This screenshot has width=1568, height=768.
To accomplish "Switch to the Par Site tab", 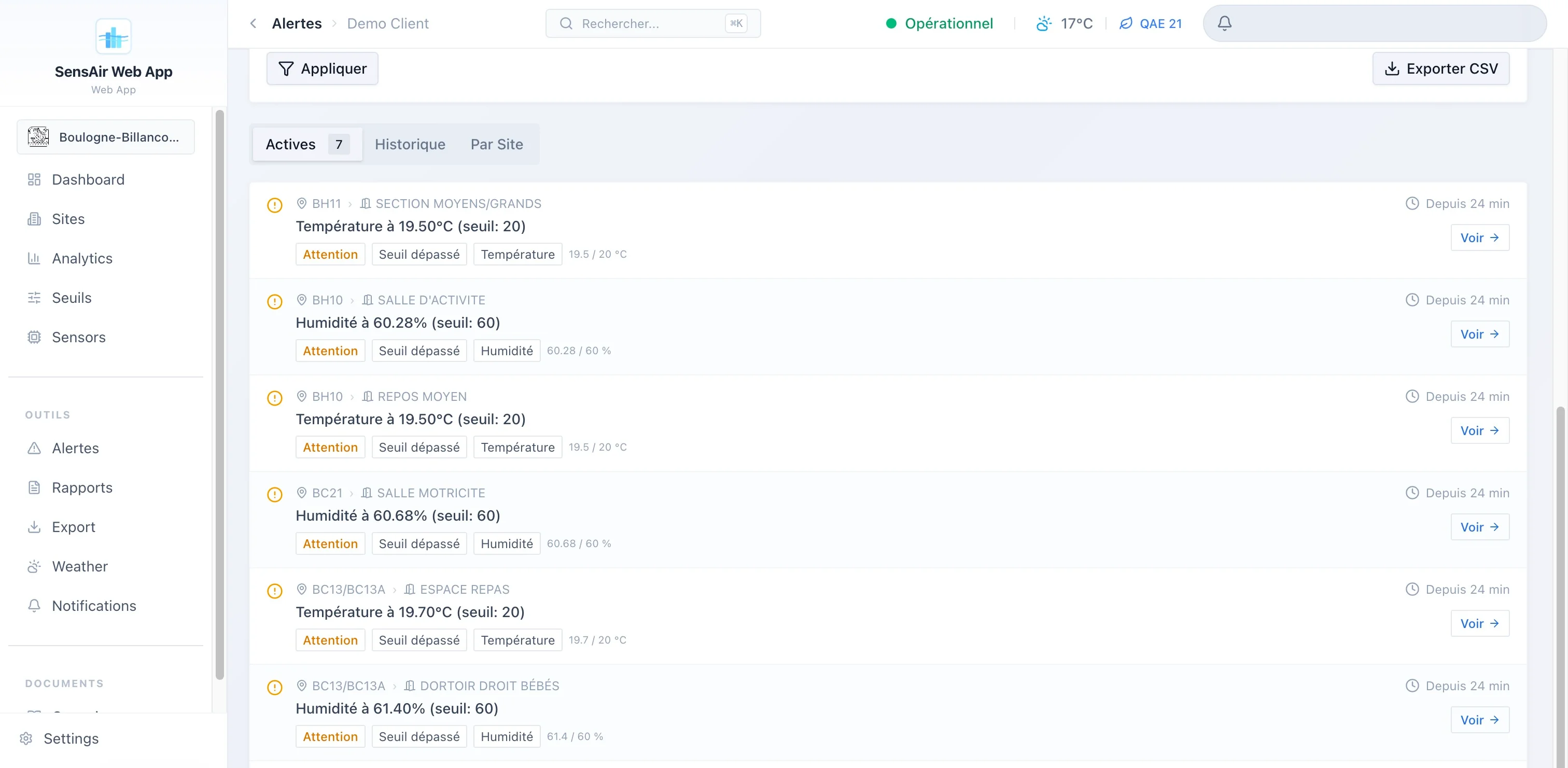I will point(497,144).
